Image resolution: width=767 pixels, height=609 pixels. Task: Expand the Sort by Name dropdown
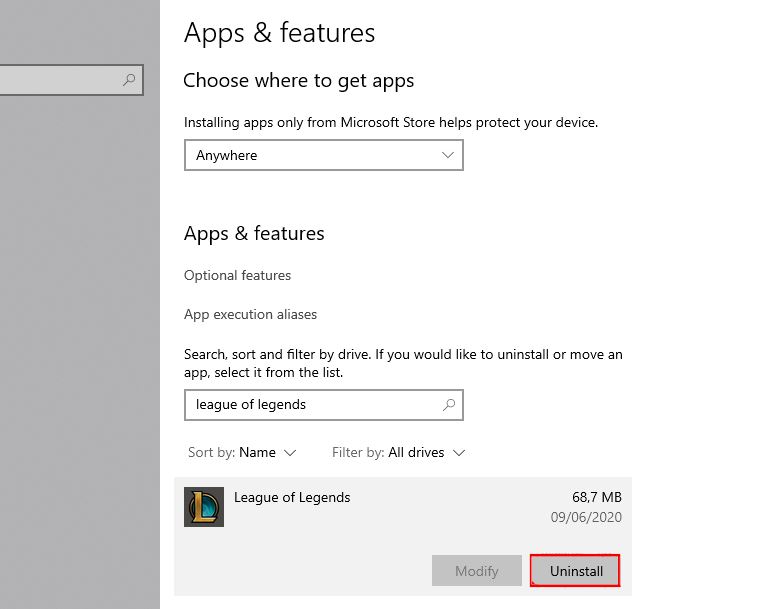(x=242, y=453)
